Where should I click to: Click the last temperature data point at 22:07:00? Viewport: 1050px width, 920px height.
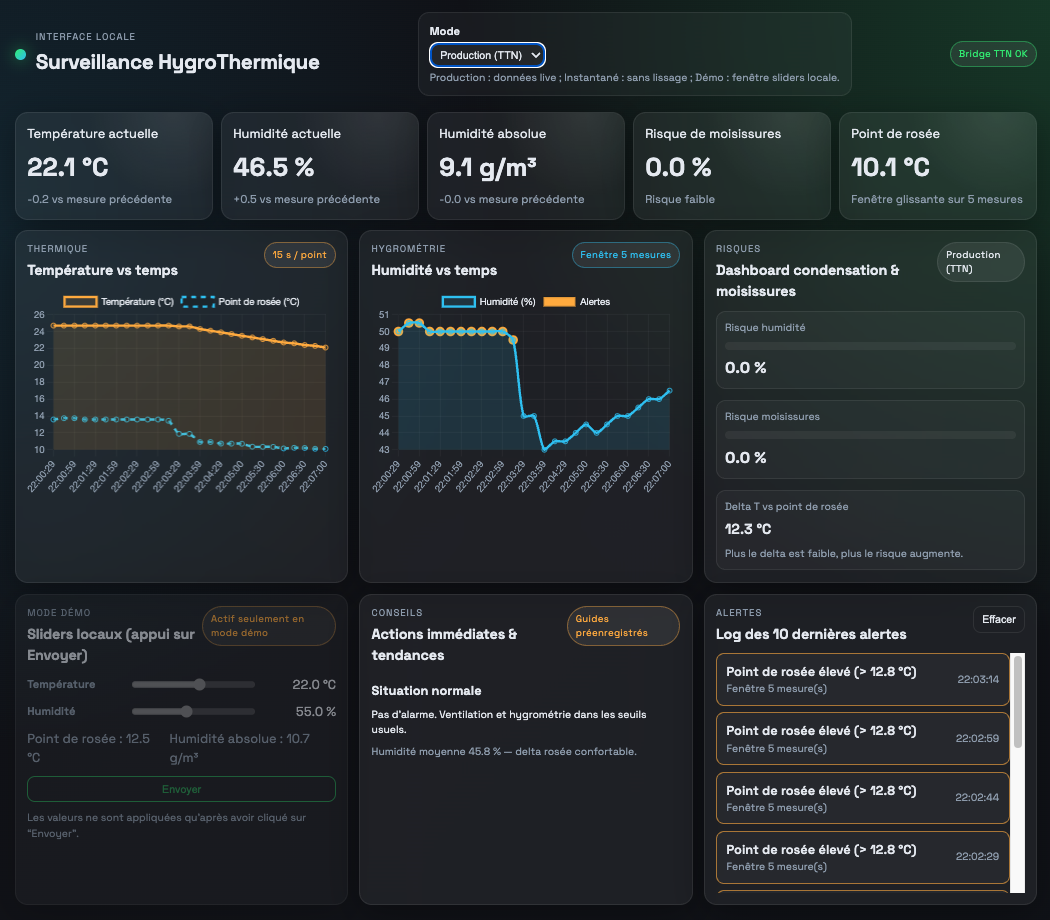click(x=325, y=348)
